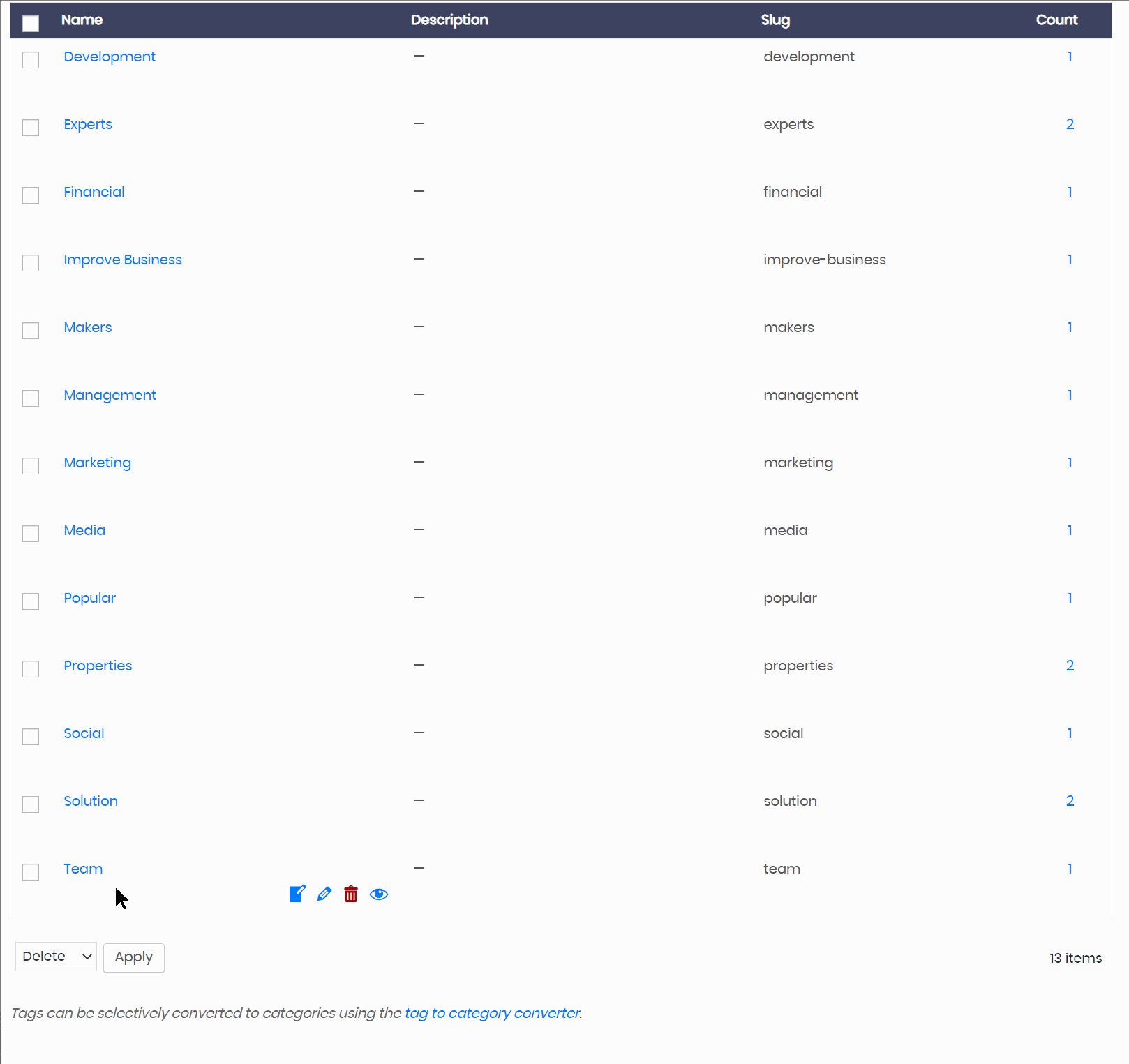This screenshot has height=1064, width=1129.
Task: Click the red trash icon for Team
Action: [351, 894]
